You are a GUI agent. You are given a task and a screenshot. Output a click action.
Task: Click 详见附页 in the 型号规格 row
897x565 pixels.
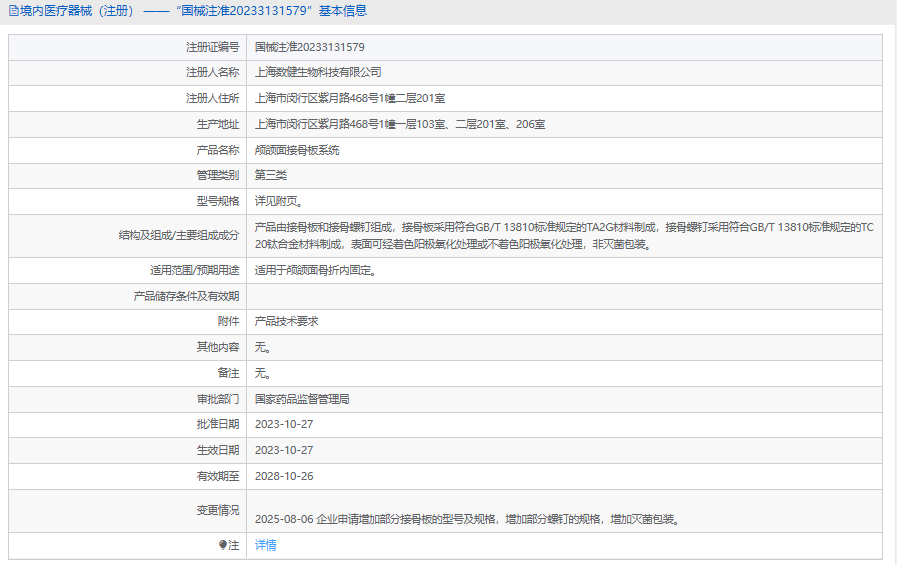point(278,201)
